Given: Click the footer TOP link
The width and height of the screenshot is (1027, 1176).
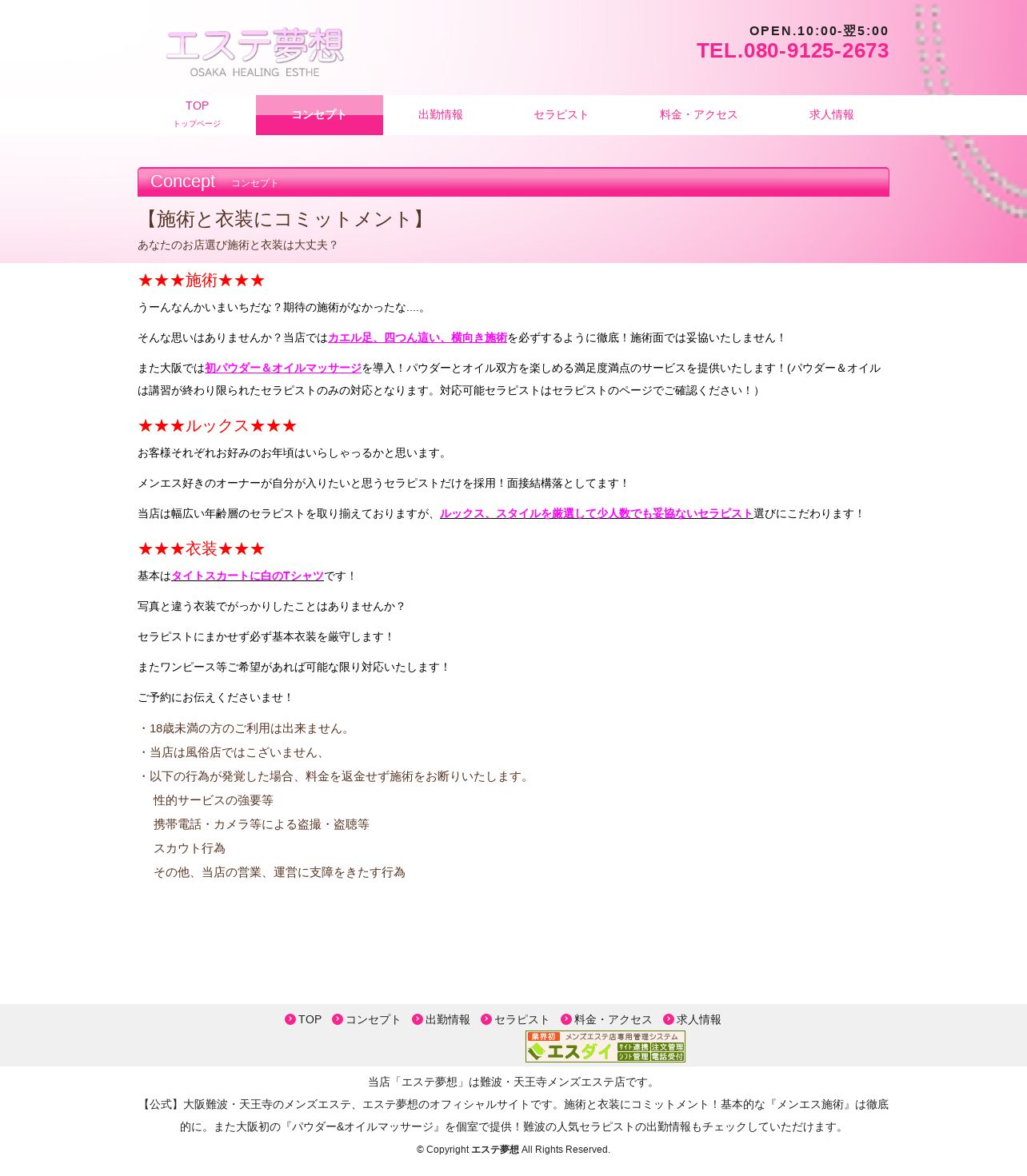Looking at the screenshot, I should (x=310, y=1019).
